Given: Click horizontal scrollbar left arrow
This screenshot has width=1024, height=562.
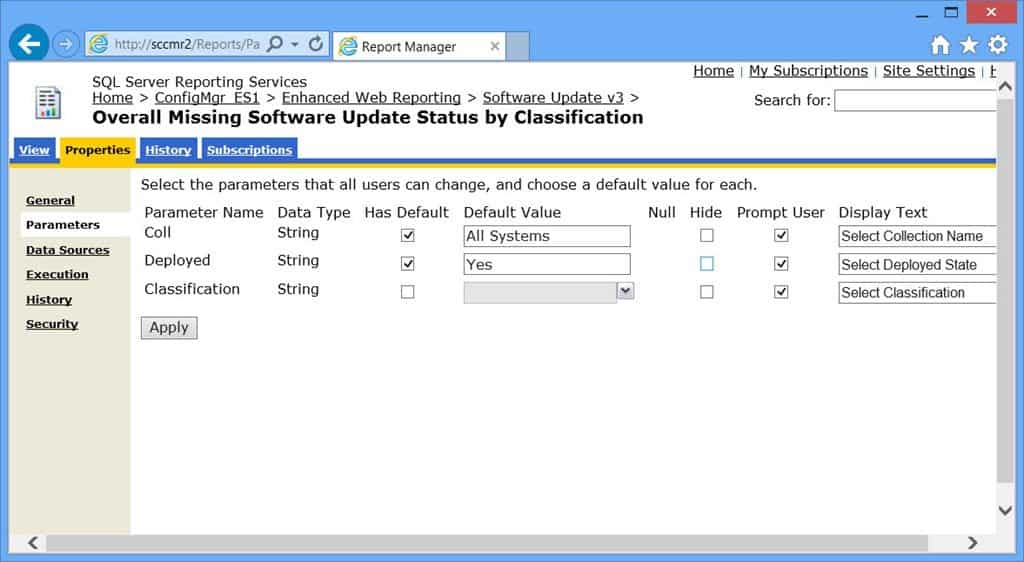Looking at the screenshot, I should click(x=33, y=542).
